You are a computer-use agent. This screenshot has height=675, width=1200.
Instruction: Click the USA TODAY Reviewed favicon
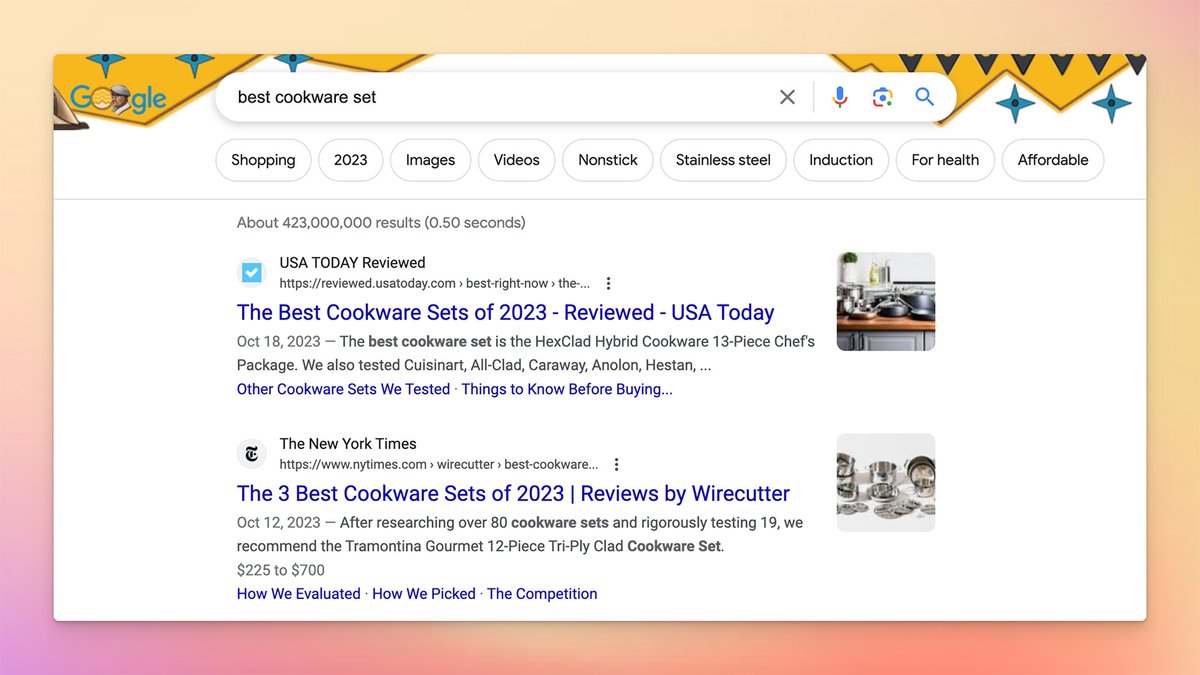(251, 271)
